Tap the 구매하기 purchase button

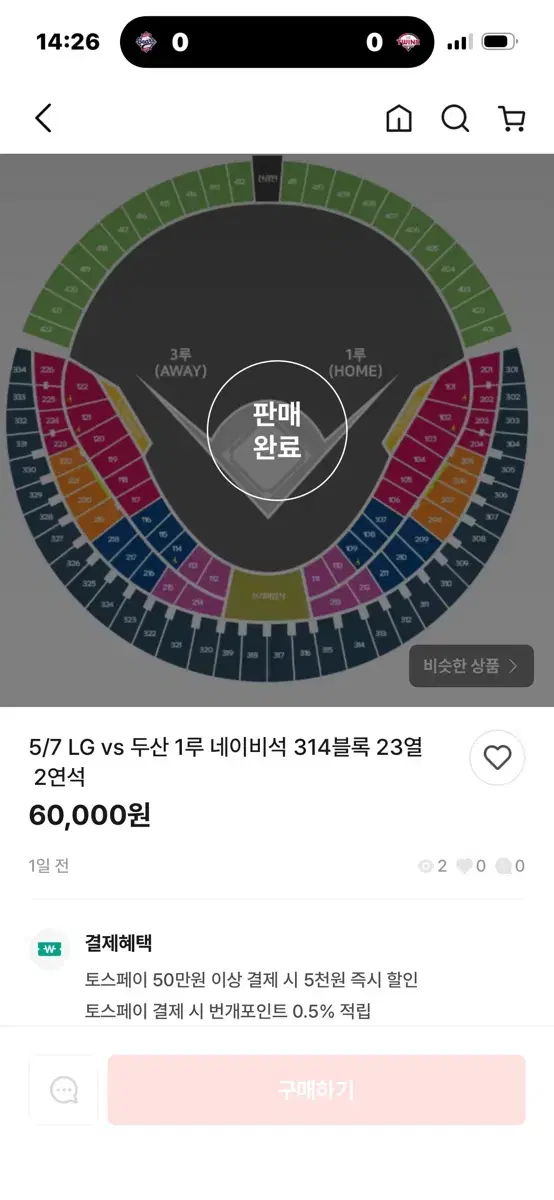coord(316,1089)
